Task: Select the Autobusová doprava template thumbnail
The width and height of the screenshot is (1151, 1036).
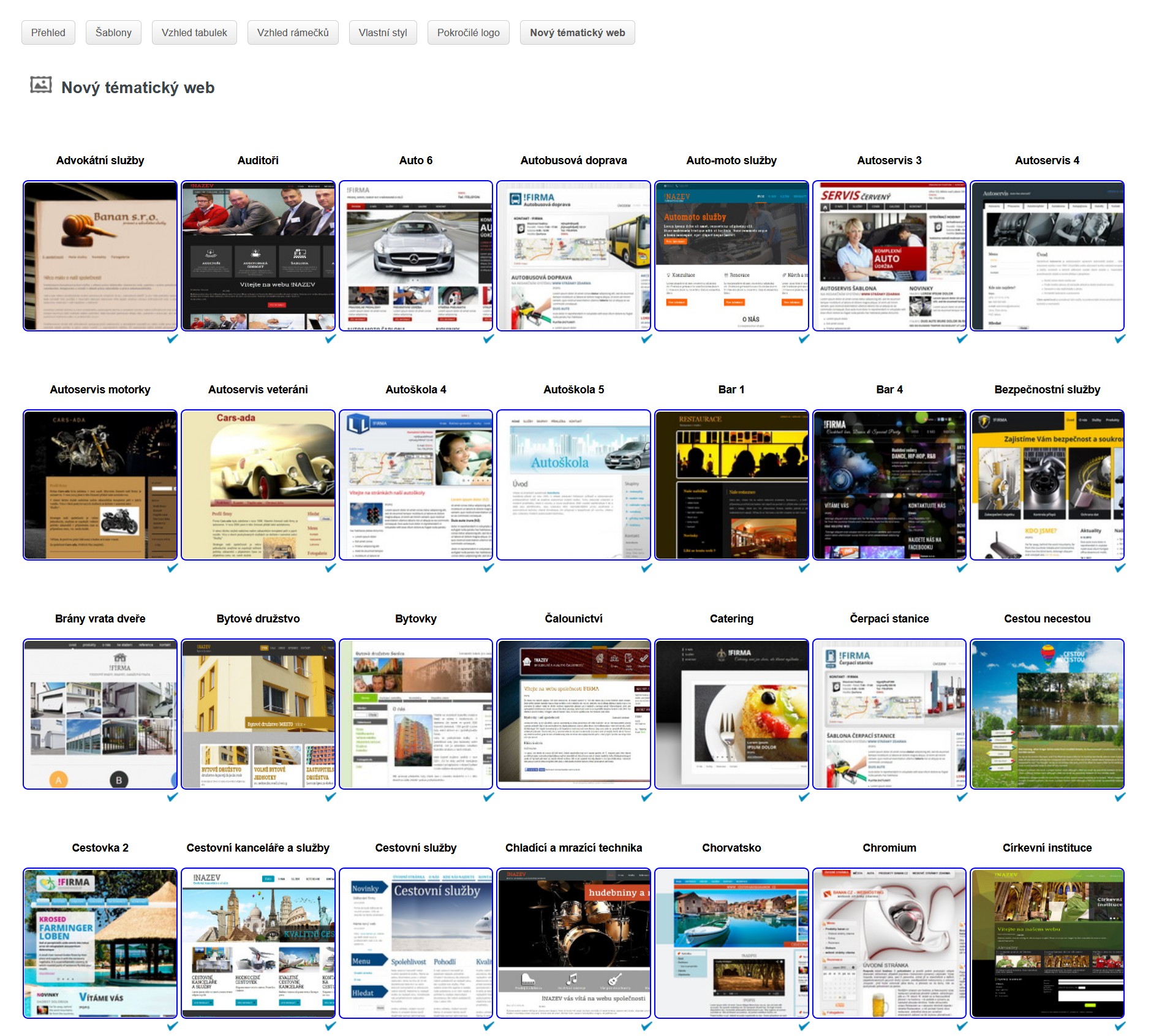Action: coord(573,256)
